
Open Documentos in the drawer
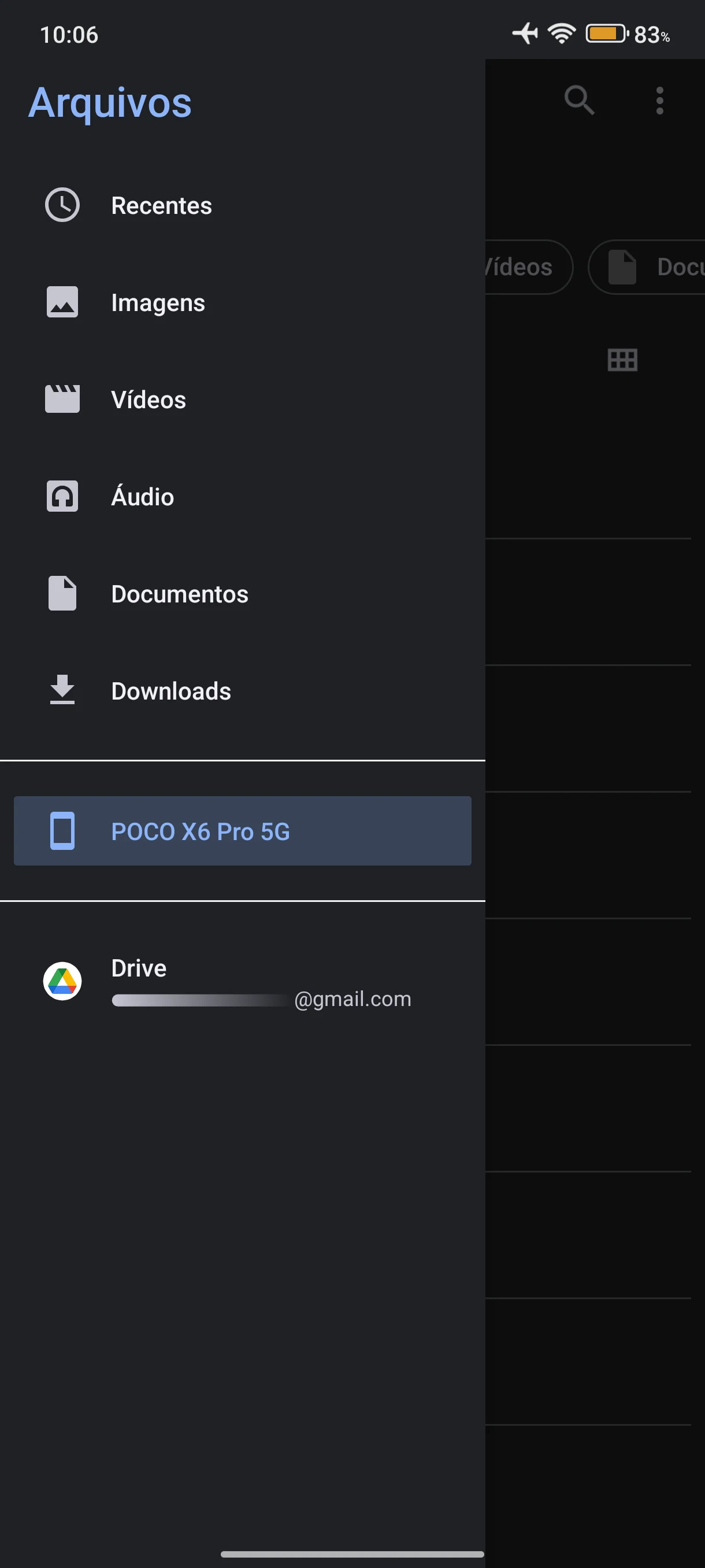click(x=243, y=593)
